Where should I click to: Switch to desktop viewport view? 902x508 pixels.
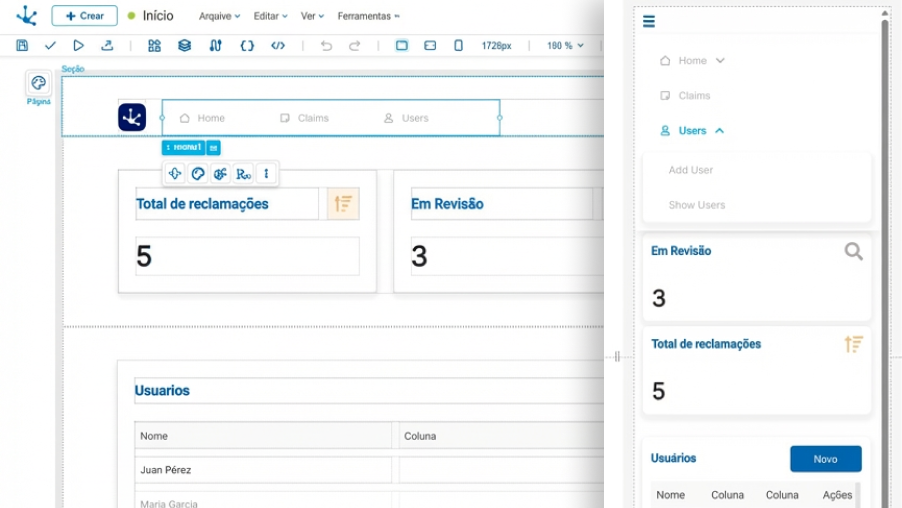pyautogui.click(x=402, y=46)
